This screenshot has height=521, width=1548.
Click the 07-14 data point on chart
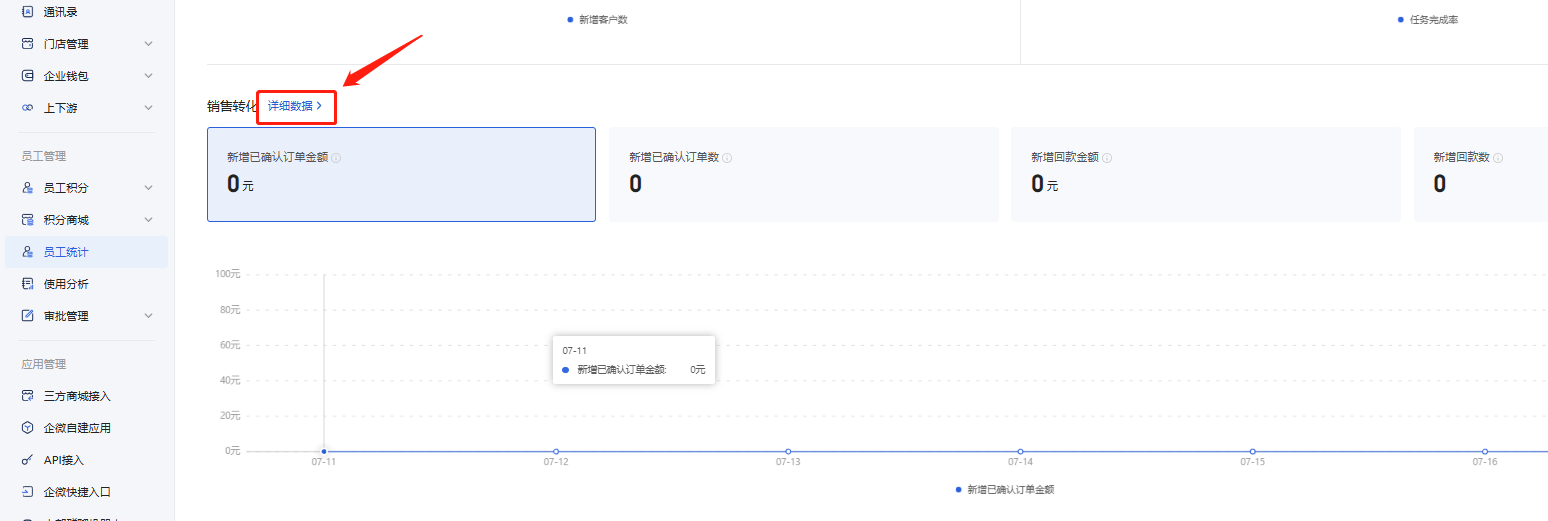pos(1020,451)
